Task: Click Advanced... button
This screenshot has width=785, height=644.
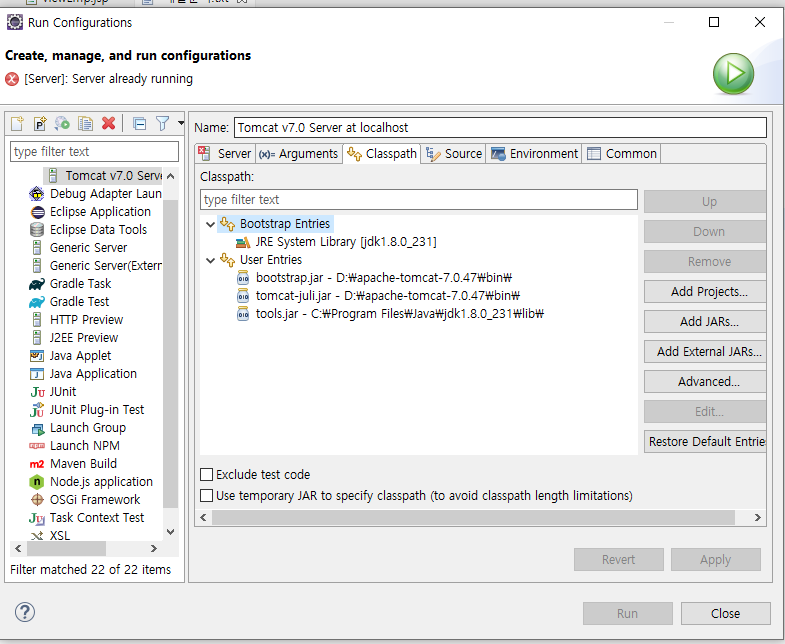Action: (705, 382)
